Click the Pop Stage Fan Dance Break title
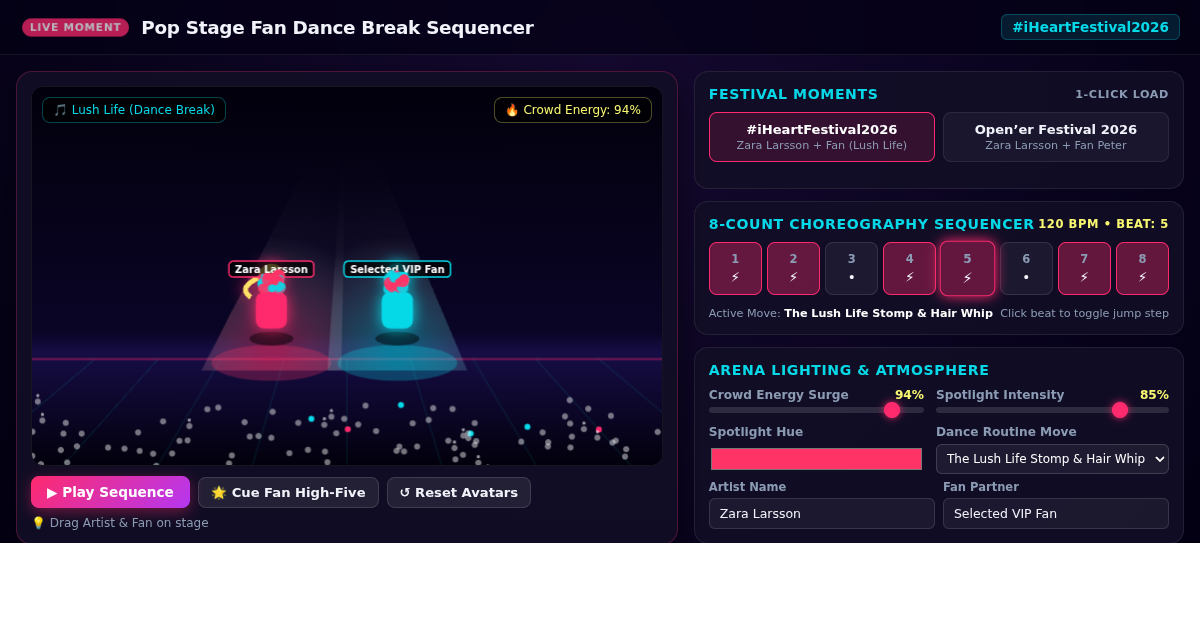 pyautogui.click(x=337, y=27)
